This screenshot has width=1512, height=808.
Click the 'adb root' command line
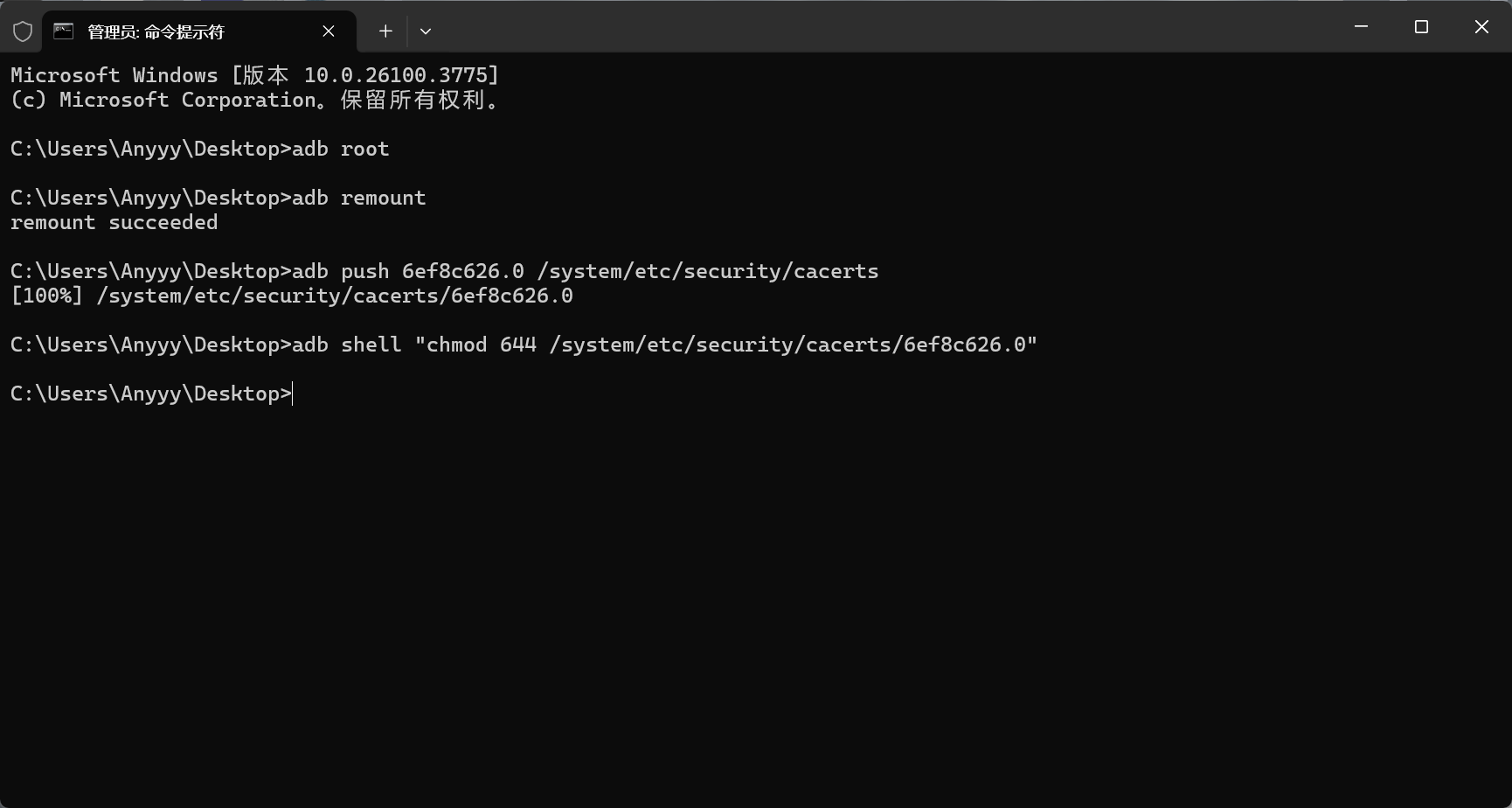200,149
